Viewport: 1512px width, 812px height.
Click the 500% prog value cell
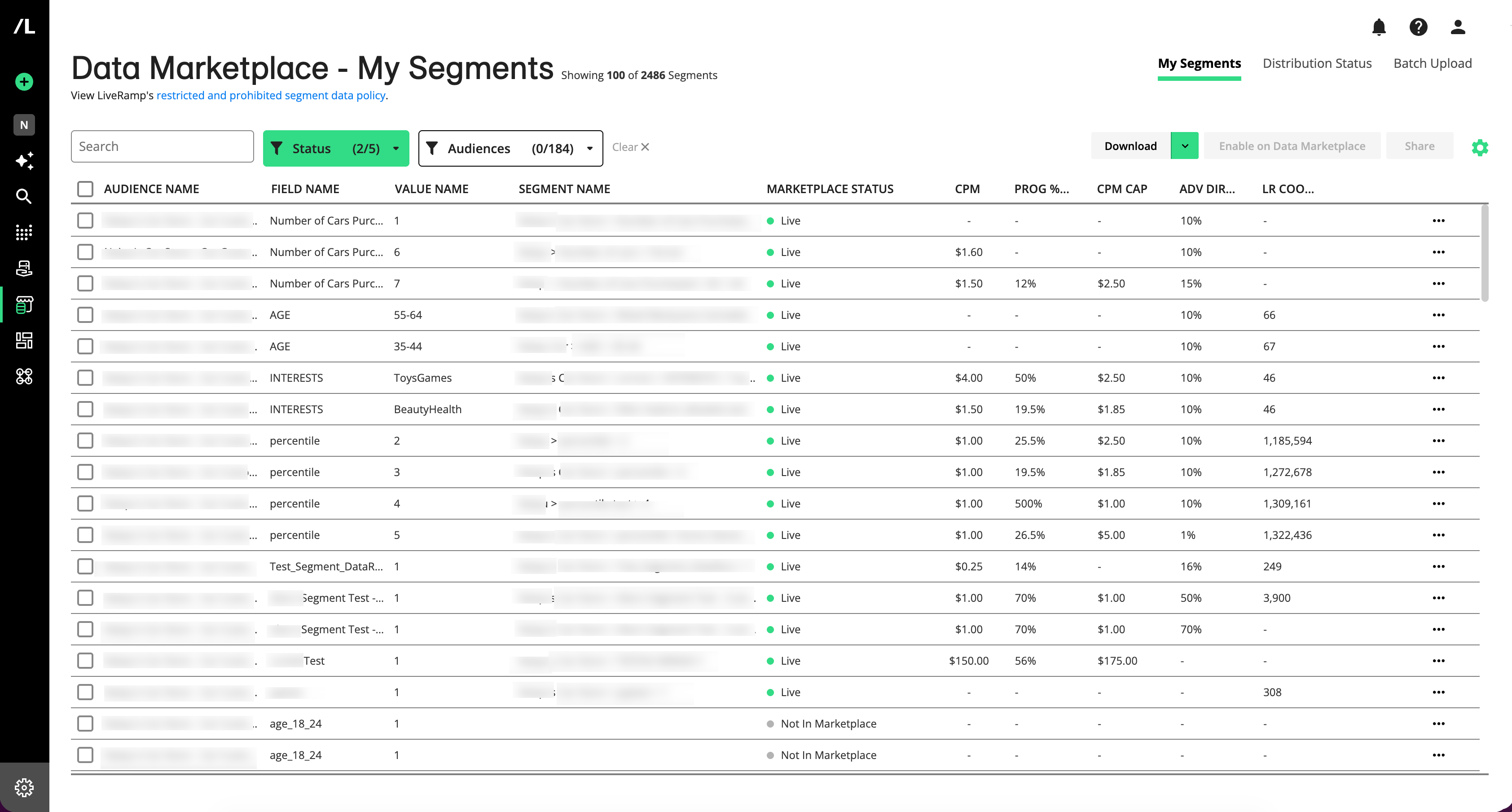pos(1029,503)
